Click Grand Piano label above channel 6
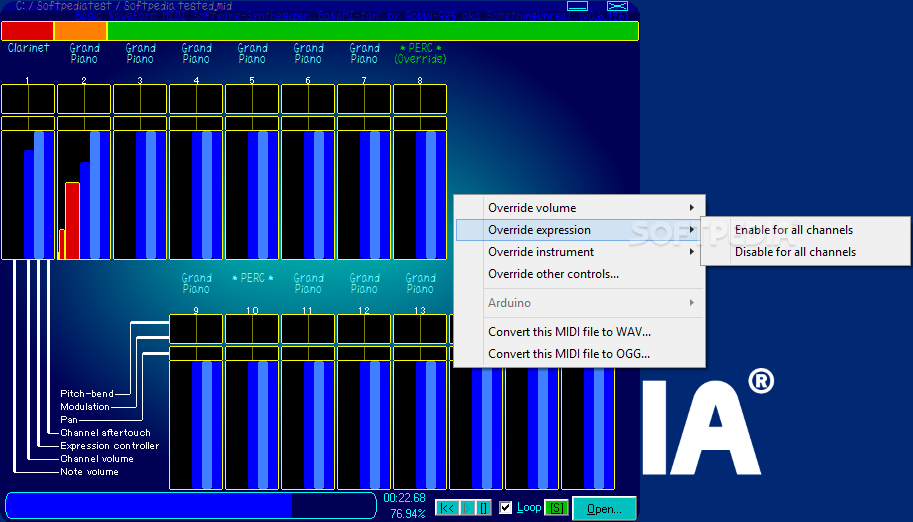Screen dimensions: 913x522 (x=308, y=53)
